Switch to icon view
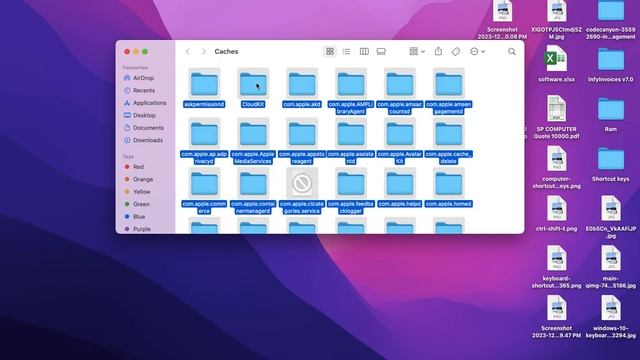640x360 pixels. point(330,52)
